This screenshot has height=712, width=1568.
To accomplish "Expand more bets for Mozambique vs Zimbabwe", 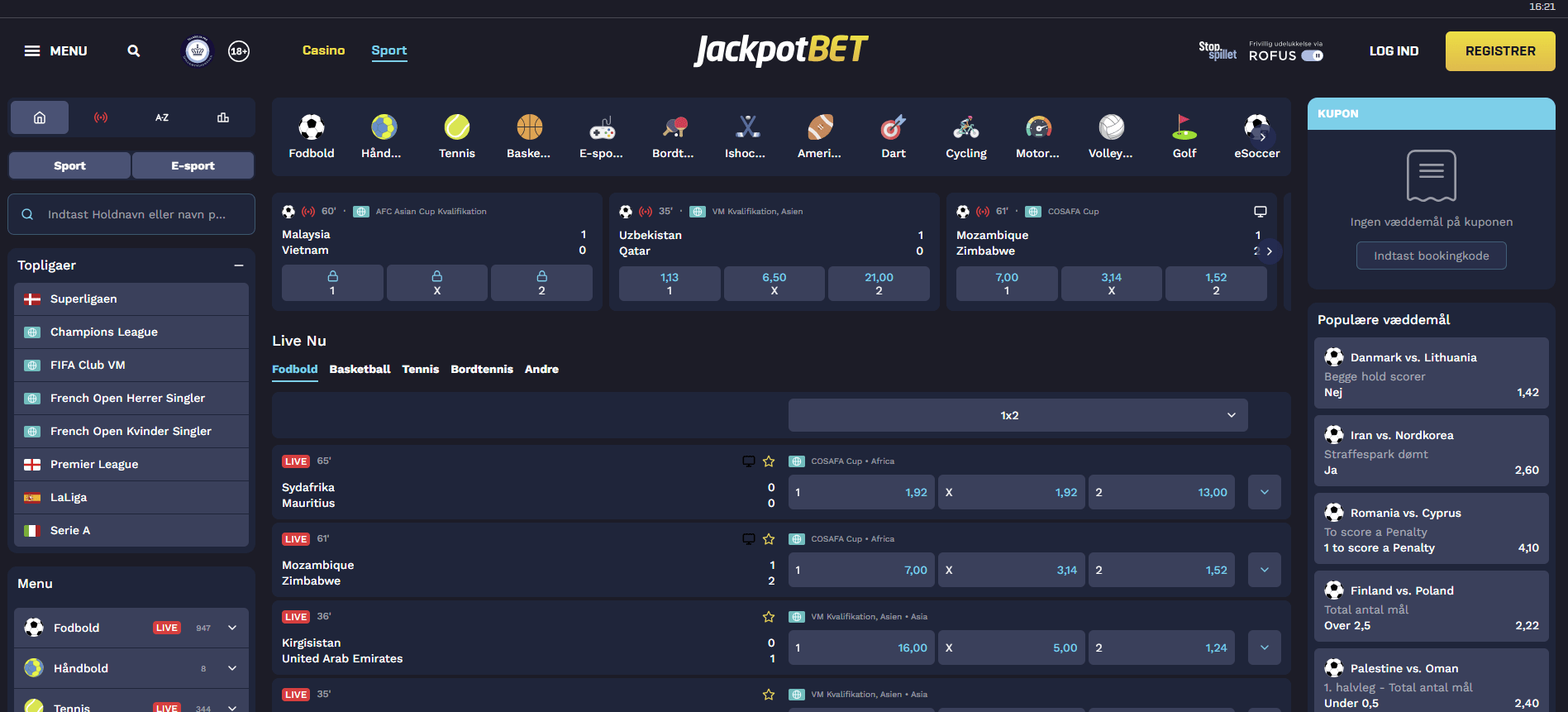I will 1264,570.
